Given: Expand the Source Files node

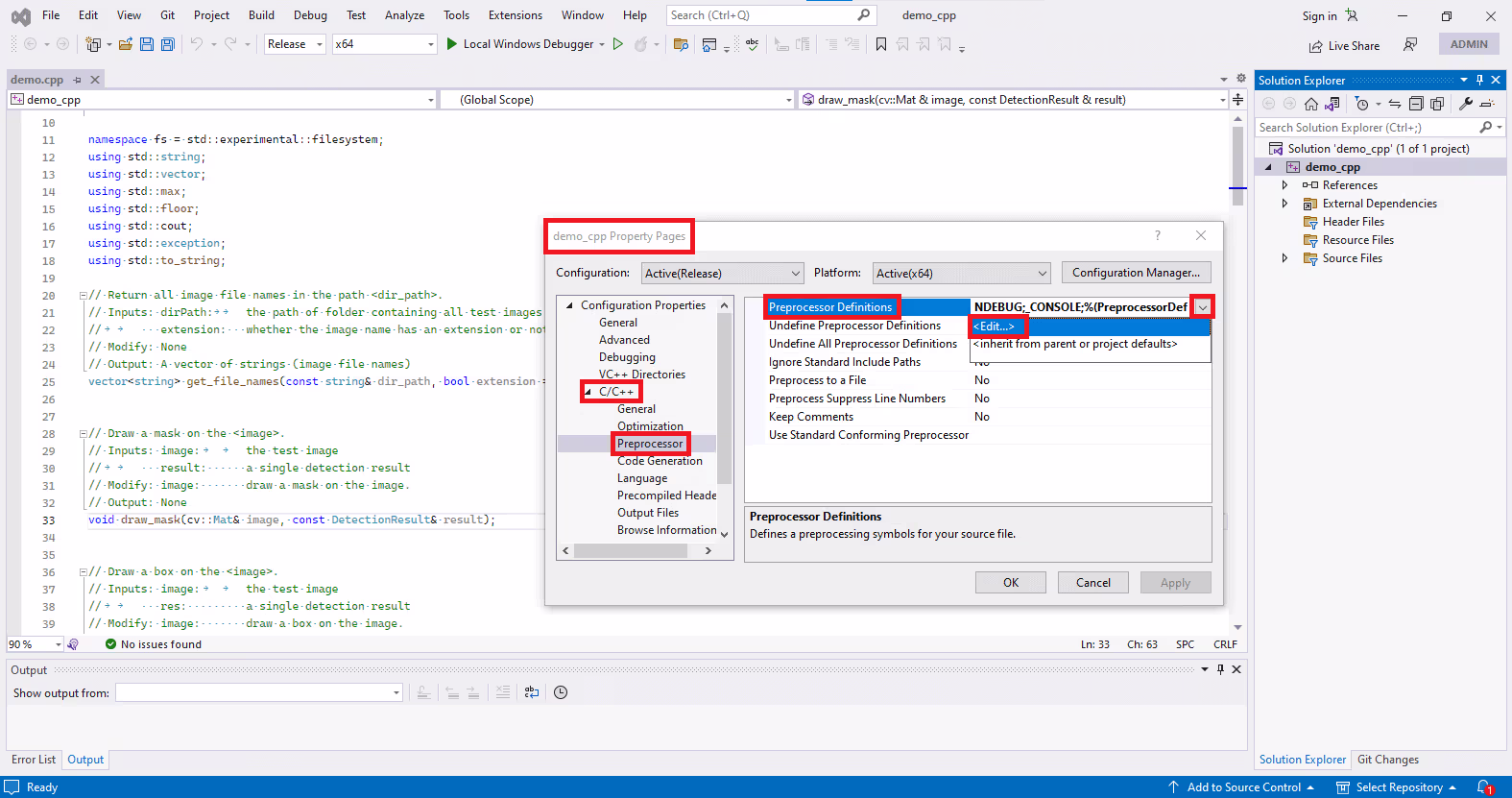Looking at the screenshot, I should (1284, 258).
